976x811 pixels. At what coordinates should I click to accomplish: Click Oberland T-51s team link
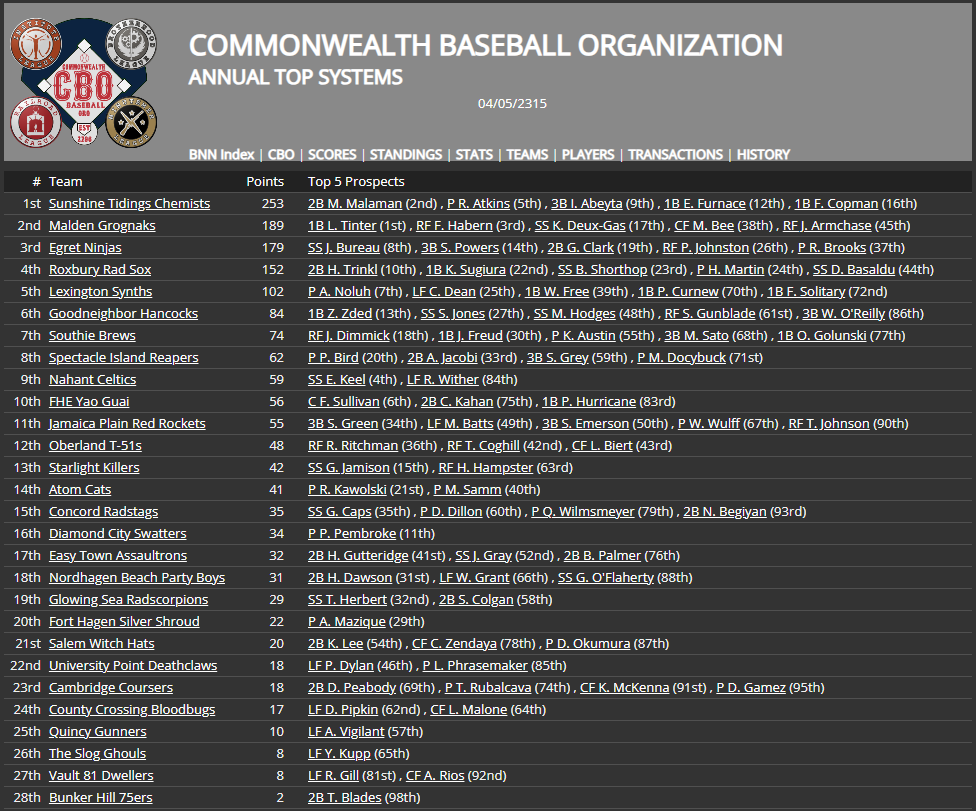[x=95, y=445]
